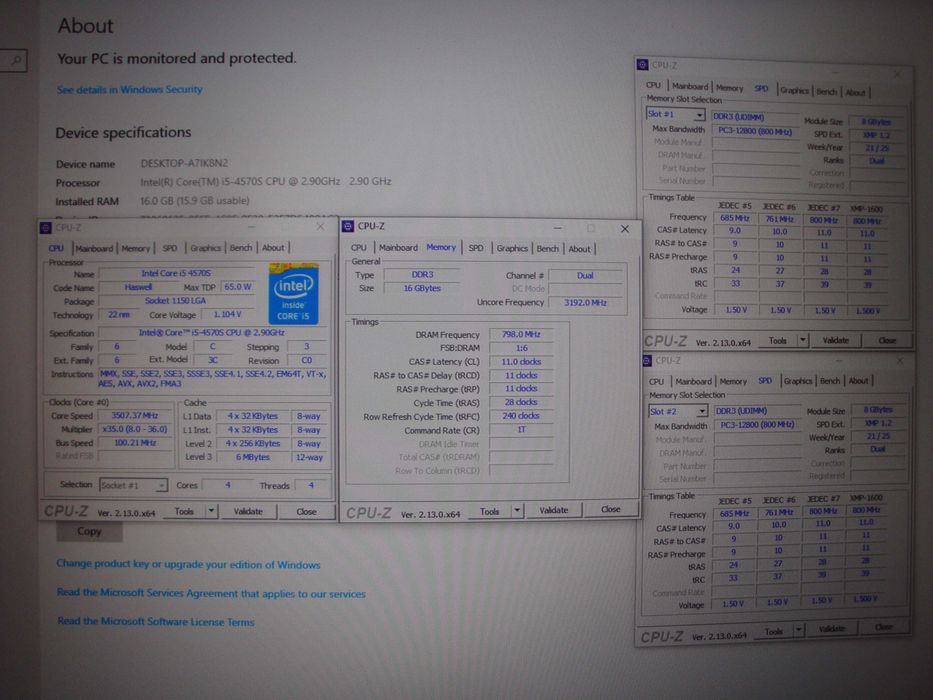Click Validate button in CPU window

[x=248, y=511]
